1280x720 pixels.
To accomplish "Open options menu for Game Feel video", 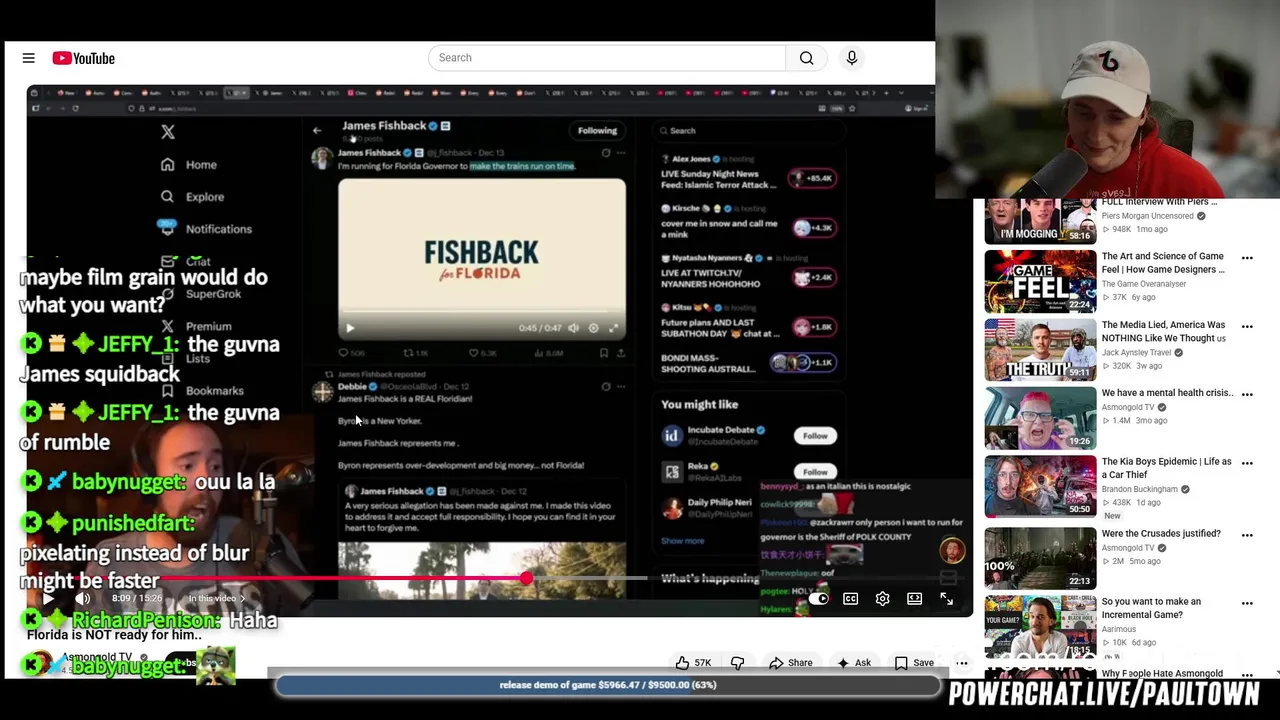I will [x=1247, y=258].
